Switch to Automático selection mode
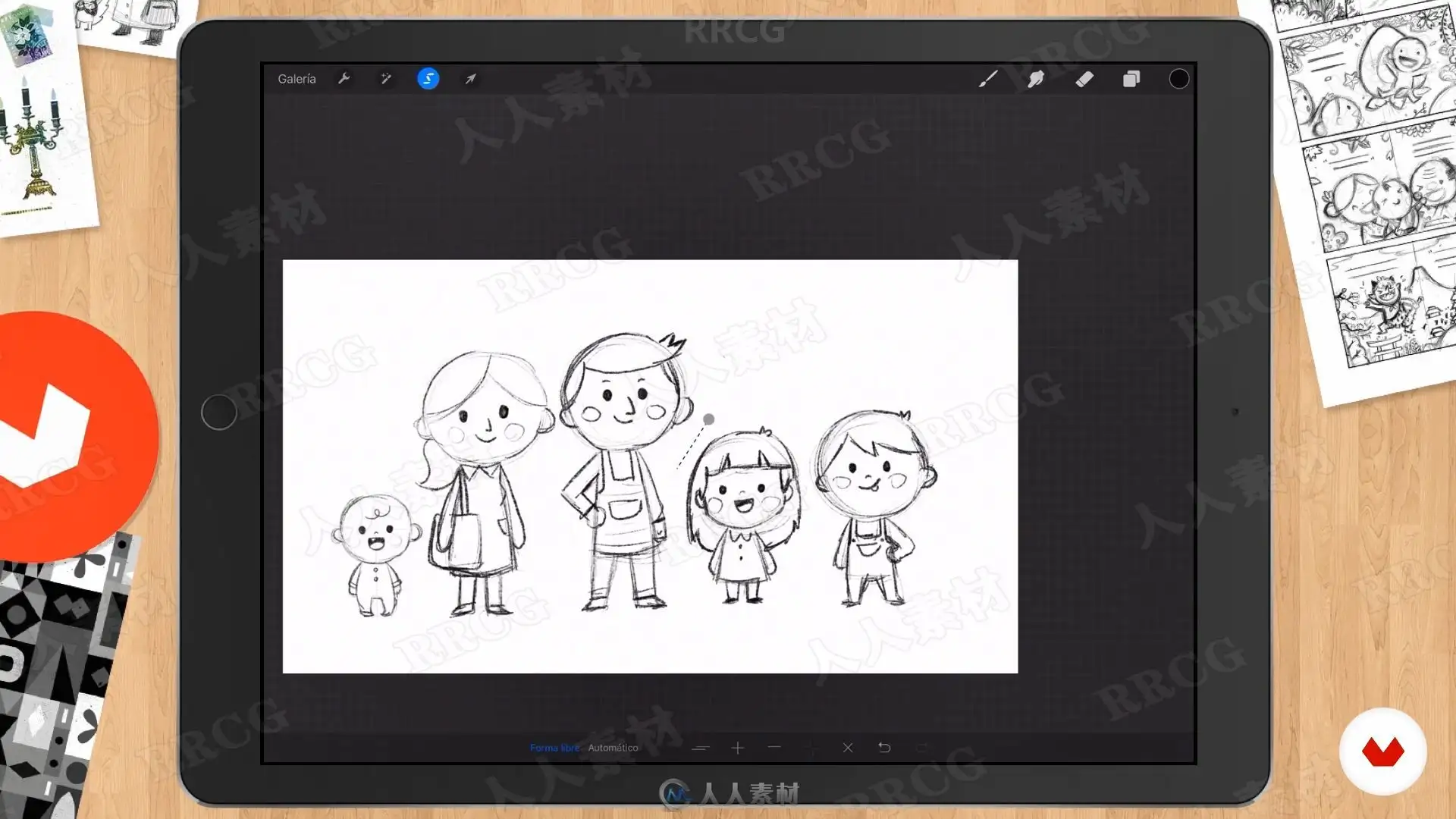The width and height of the screenshot is (1456, 819). [x=613, y=748]
